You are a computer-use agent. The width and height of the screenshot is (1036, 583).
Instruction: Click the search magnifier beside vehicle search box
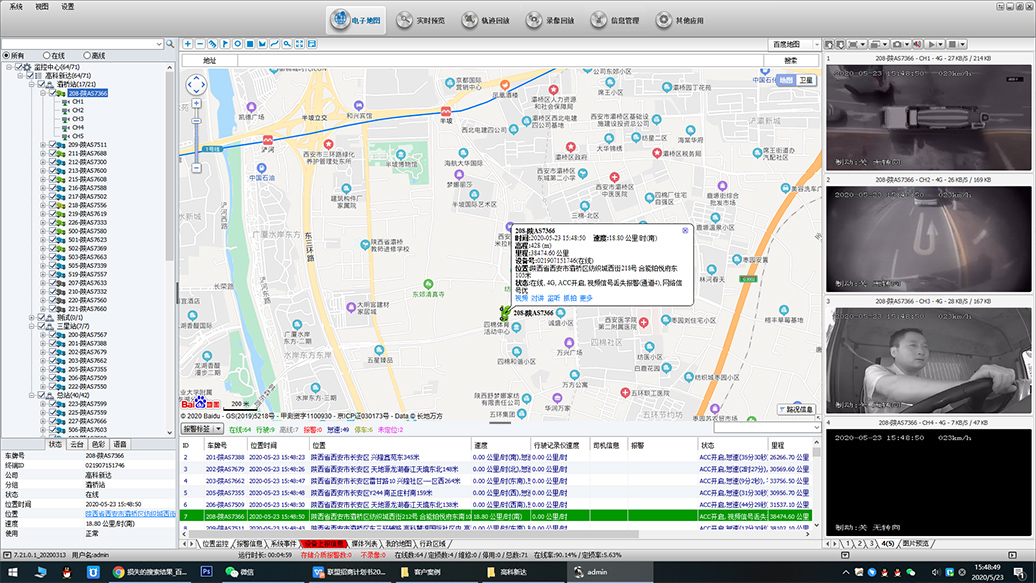170,44
